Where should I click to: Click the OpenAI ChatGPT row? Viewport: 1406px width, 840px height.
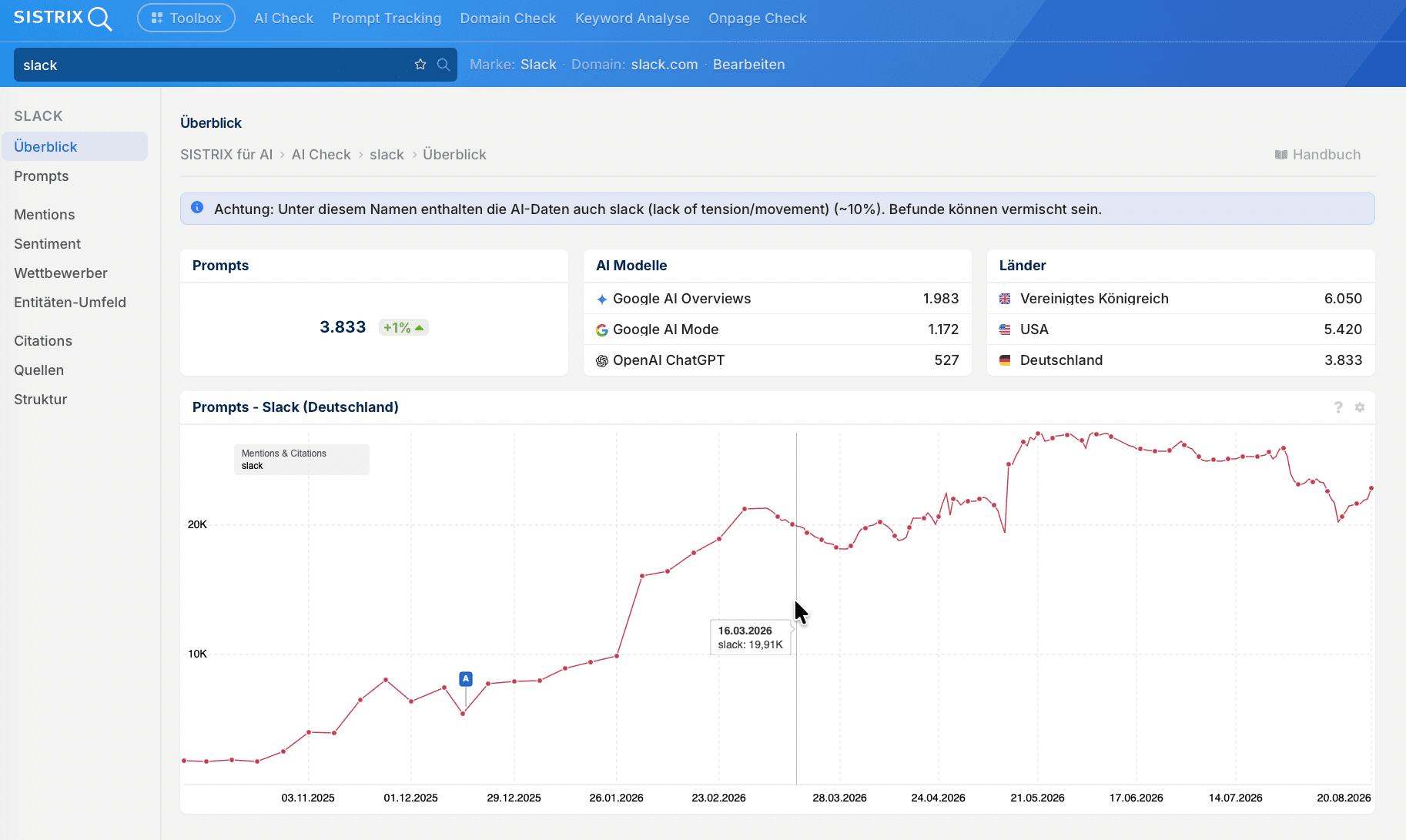pos(778,360)
